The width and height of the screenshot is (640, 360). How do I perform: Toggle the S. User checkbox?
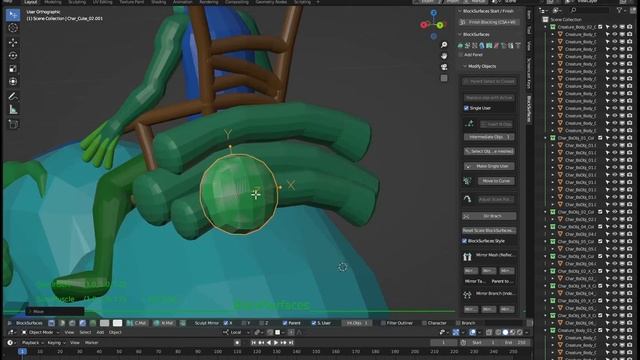pyautogui.click(x=314, y=323)
